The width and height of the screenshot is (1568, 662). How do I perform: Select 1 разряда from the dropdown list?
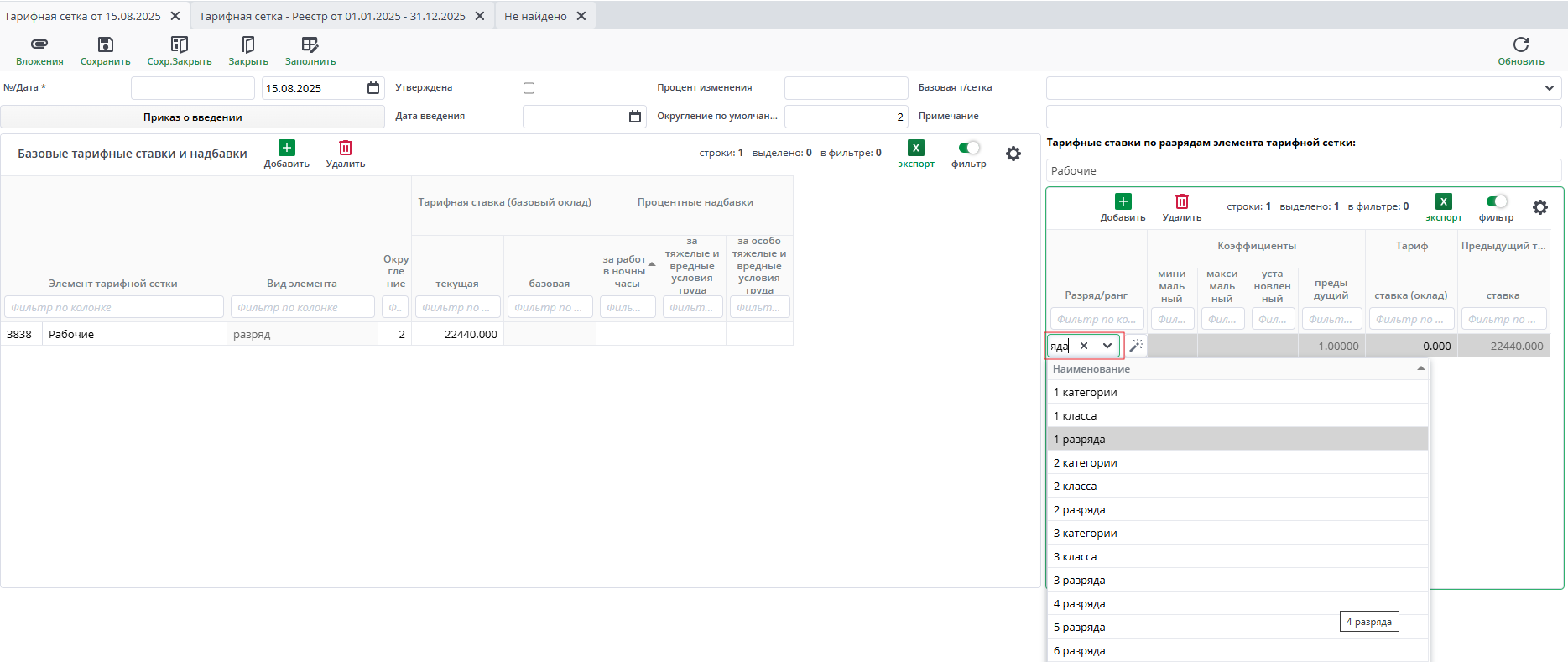tap(1237, 439)
